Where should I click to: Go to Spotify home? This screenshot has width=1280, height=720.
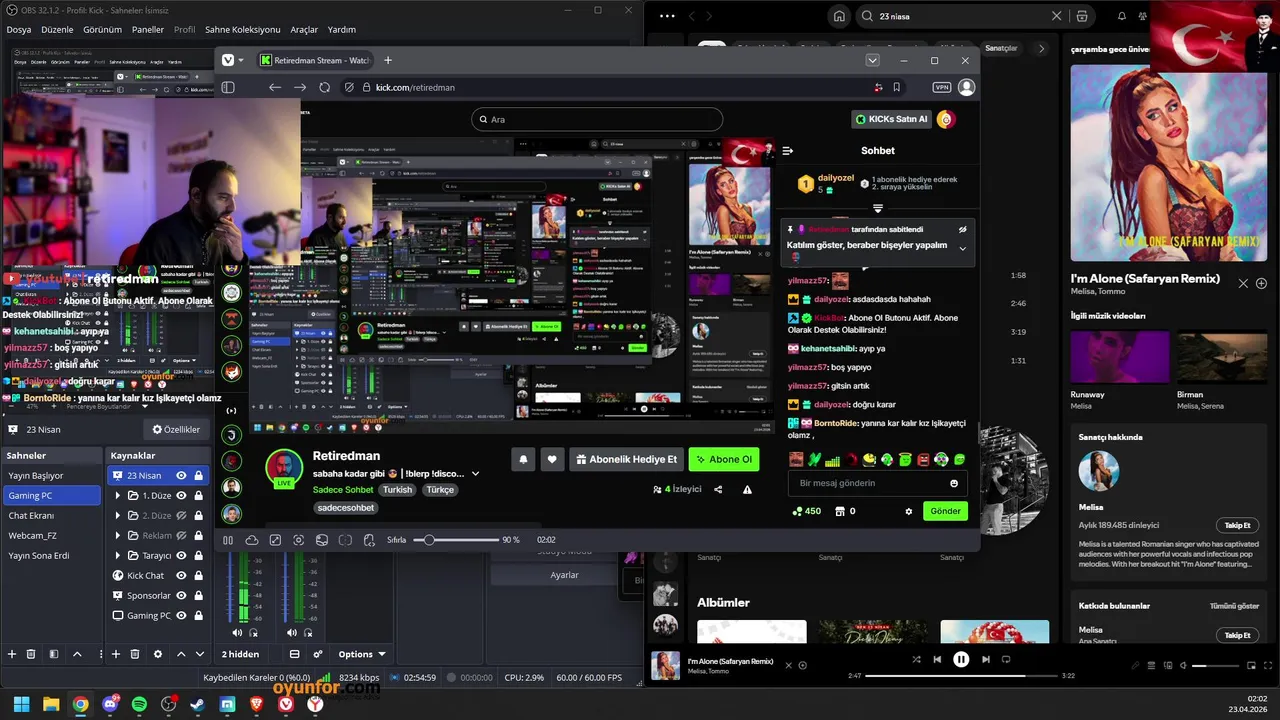[x=839, y=16]
